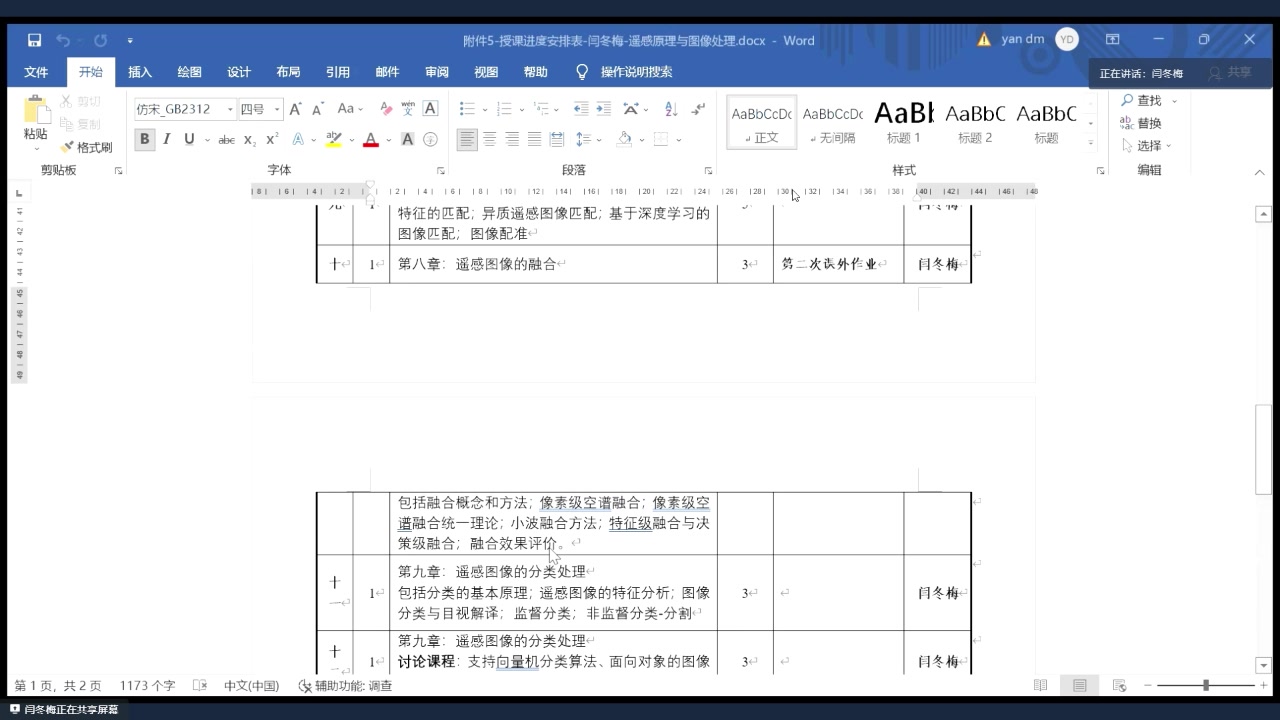Switch to the 设计 (Design) tab
The width and height of the screenshot is (1280, 720).
point(239,72)
